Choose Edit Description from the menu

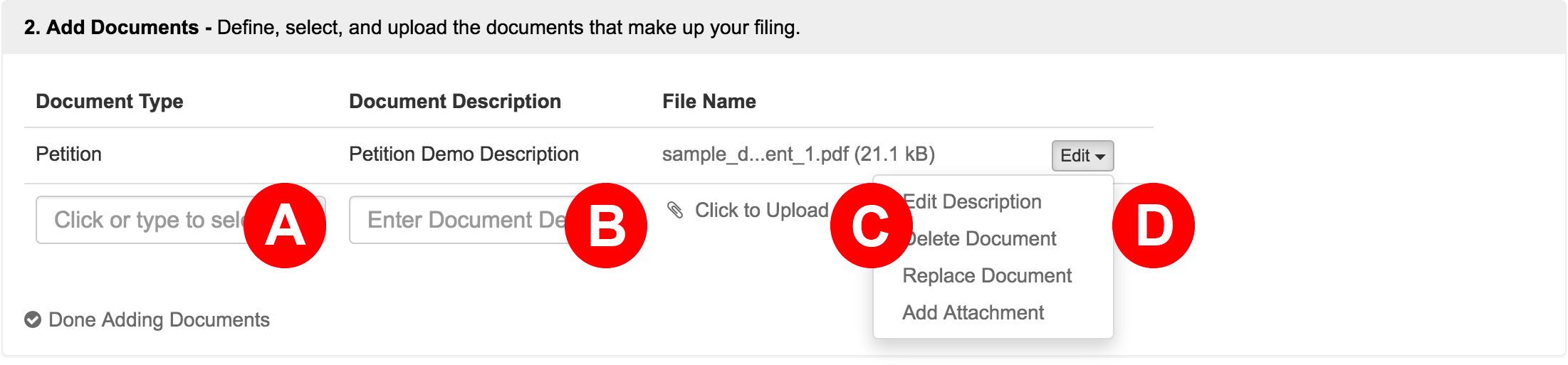pos(972,202)
